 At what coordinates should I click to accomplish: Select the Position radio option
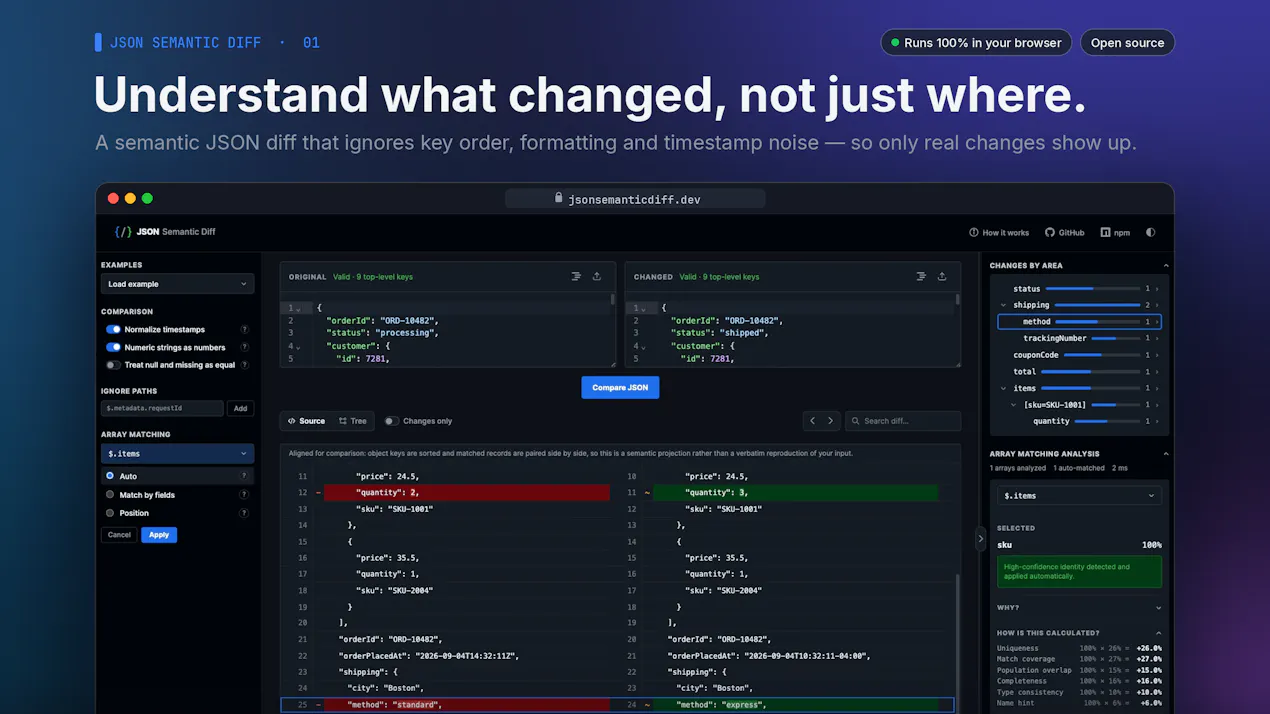[x=110, y=513]
